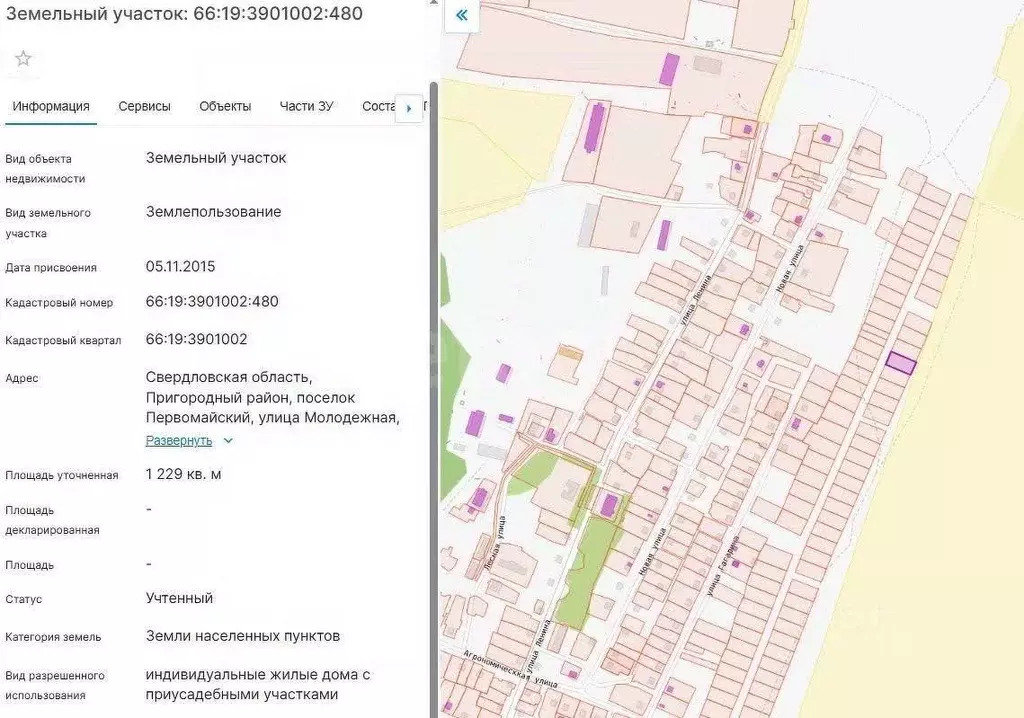Add the land plot to favorites with the star icon

point(24,59)
